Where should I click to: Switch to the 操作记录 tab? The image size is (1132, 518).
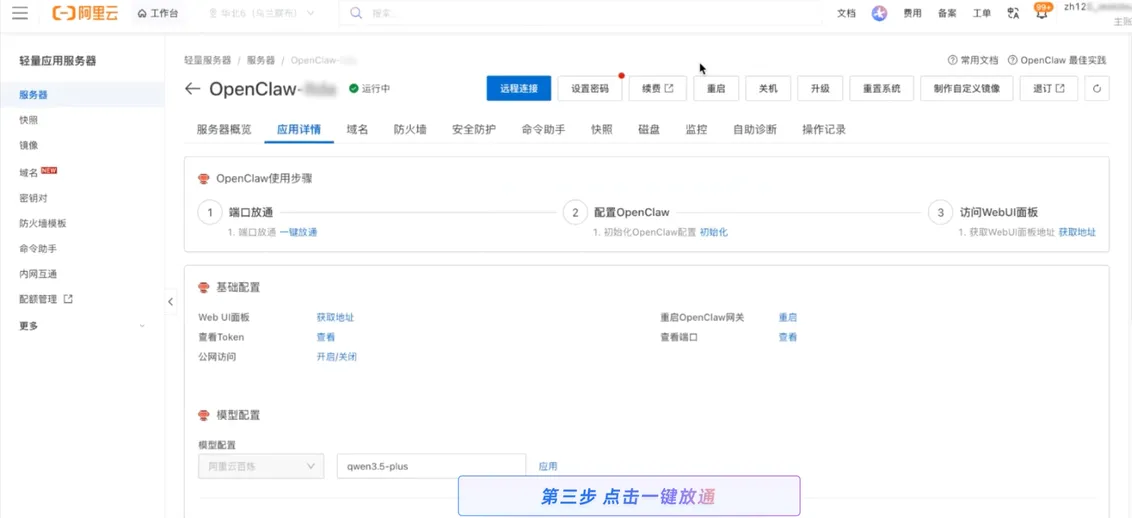(x=824, y=130)
